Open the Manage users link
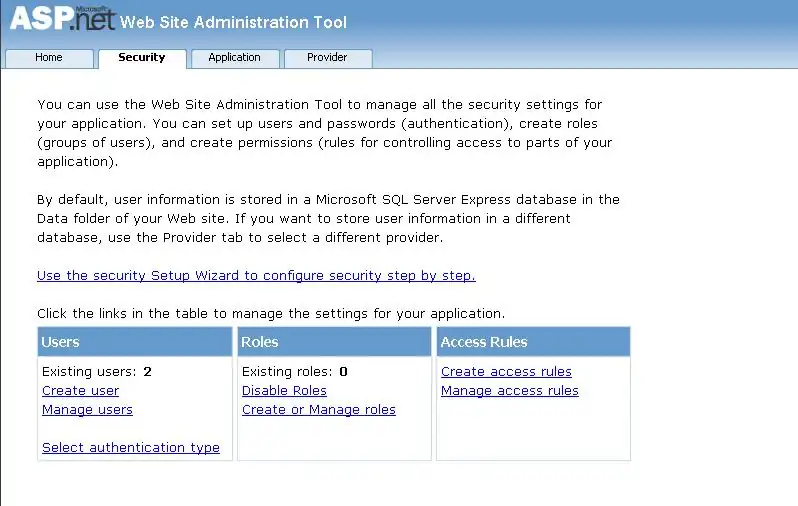Screen dimensions: 798x506 (x=87, y=410)
